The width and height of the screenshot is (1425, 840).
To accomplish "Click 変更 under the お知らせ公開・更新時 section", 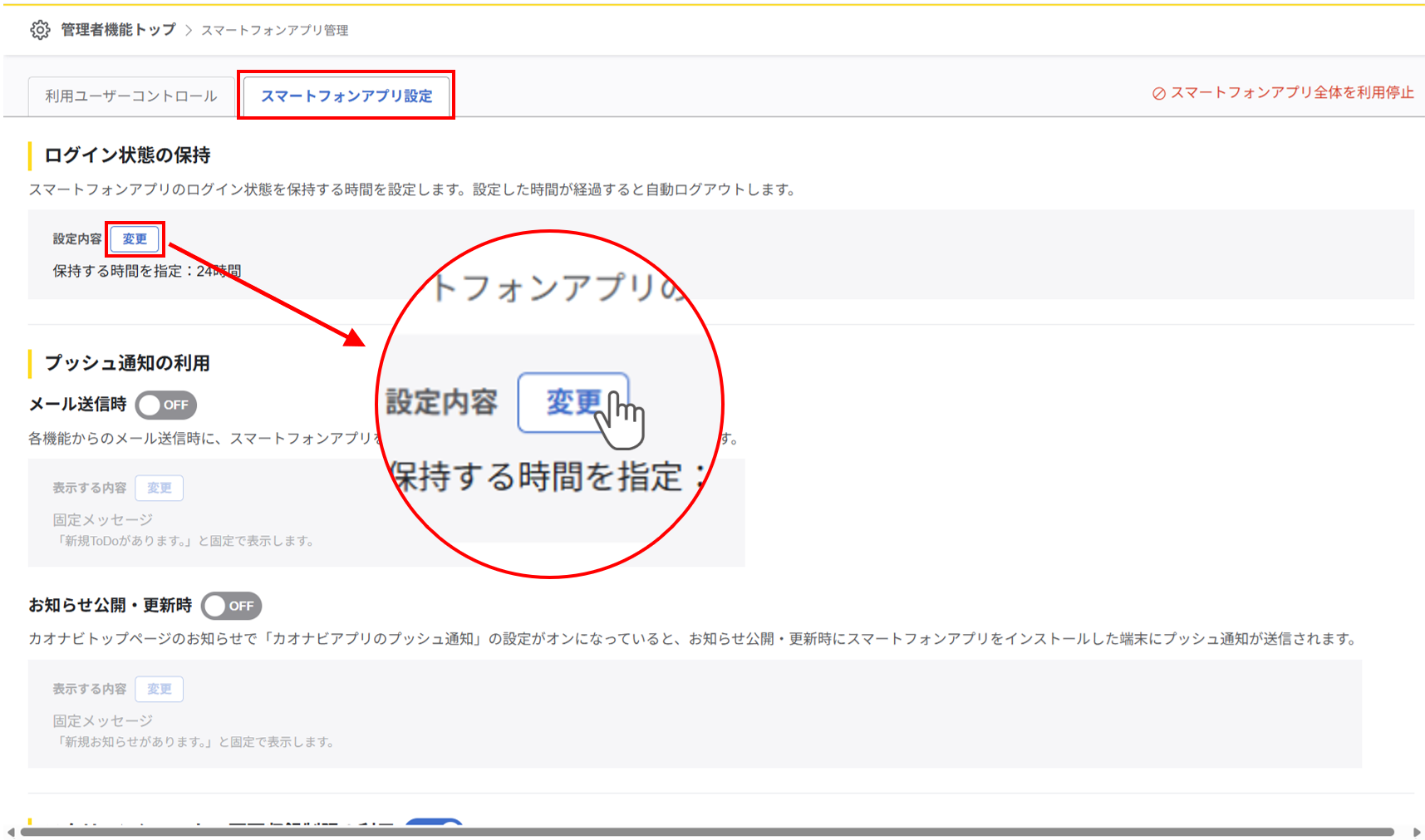I will click(159, 689).
